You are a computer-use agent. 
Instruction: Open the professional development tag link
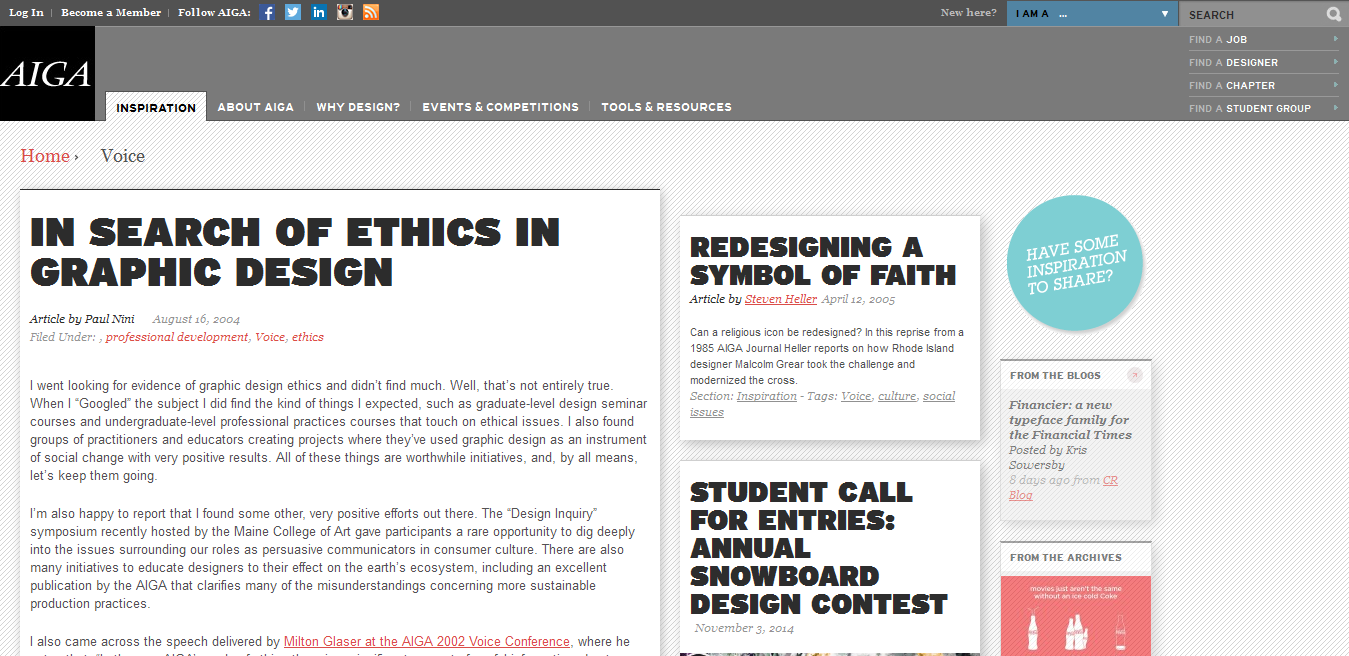click(177, 337)
